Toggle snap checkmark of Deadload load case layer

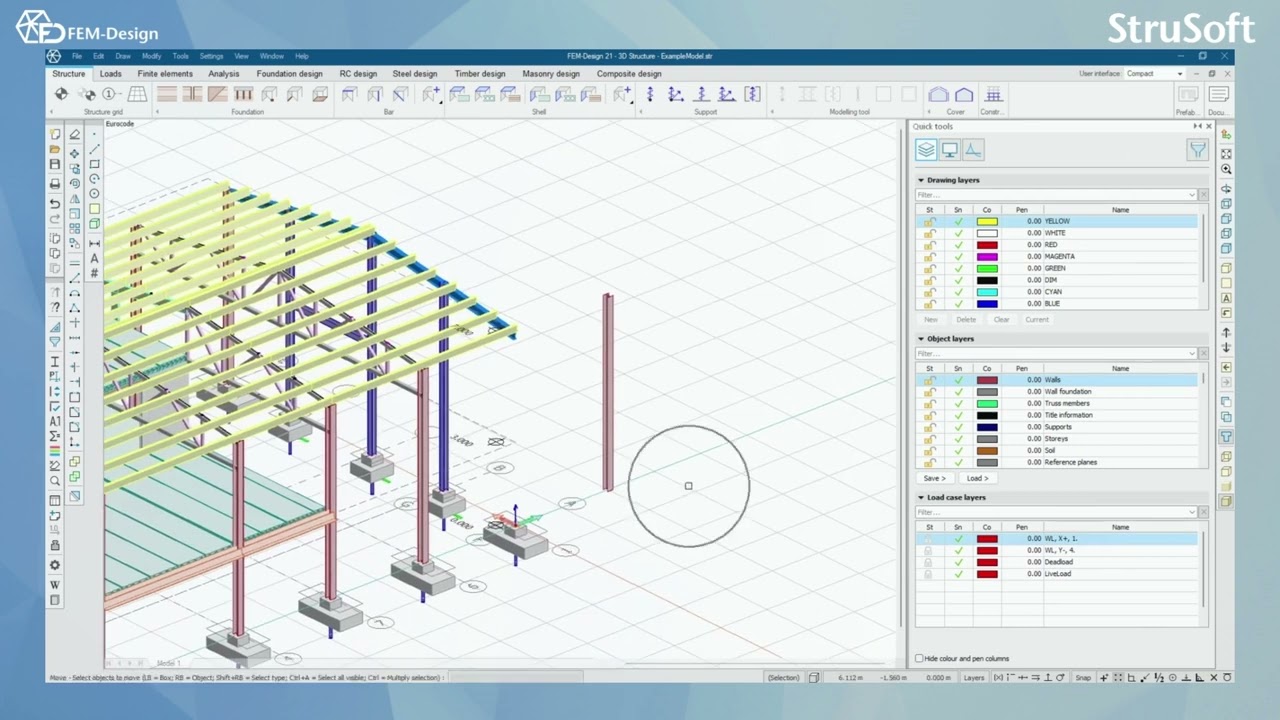958,562
